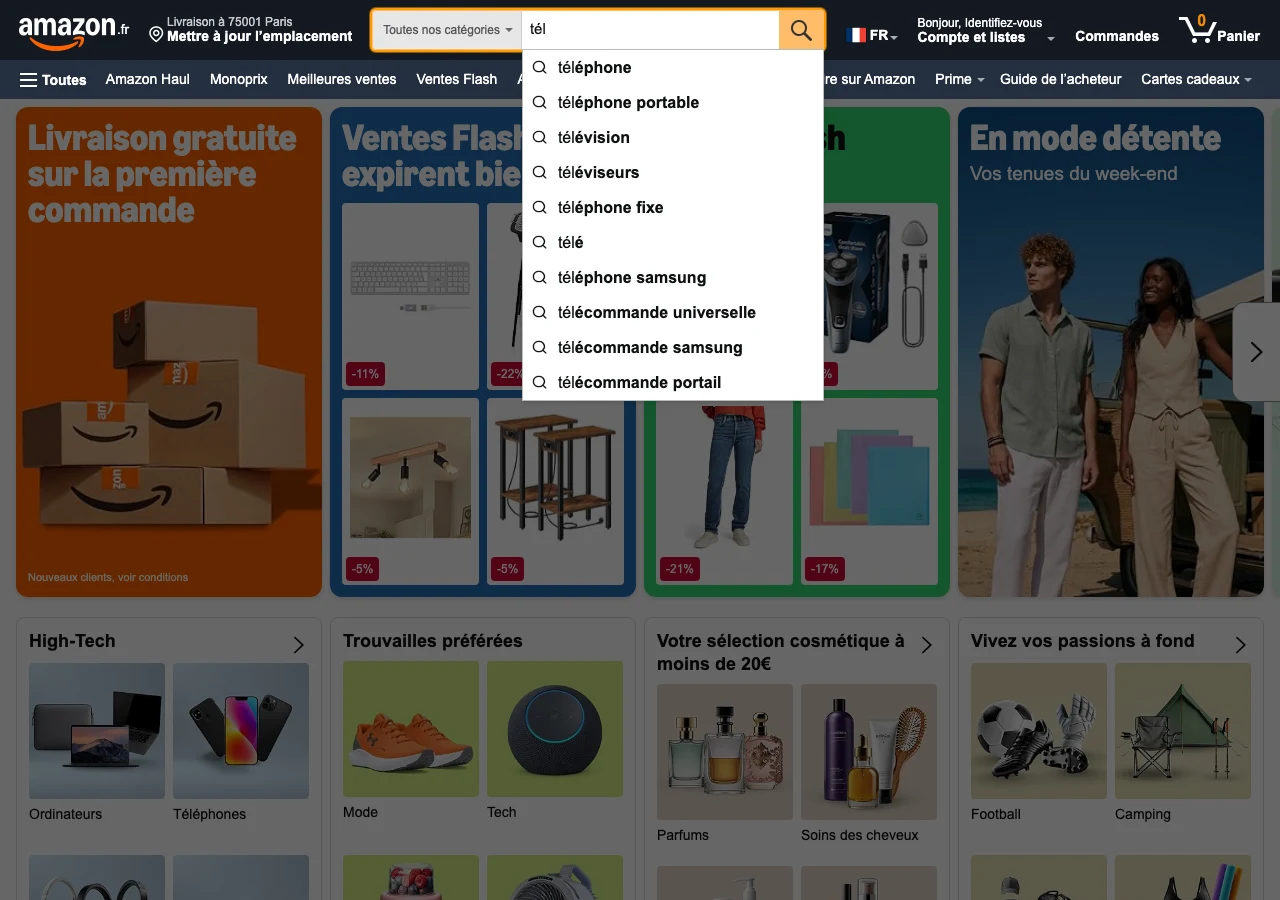Open the Toutes hamburger menu
The image size is (1280, 900).
click(x=53, y=80)
